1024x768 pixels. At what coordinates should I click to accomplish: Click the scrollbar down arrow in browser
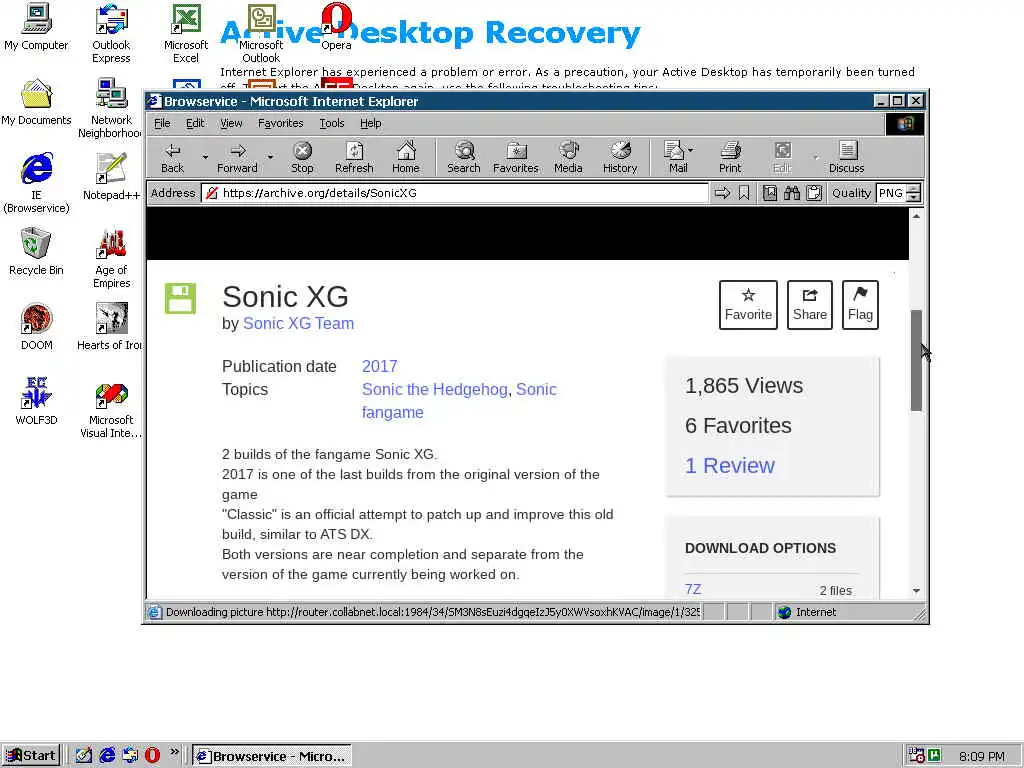[916, 590]
